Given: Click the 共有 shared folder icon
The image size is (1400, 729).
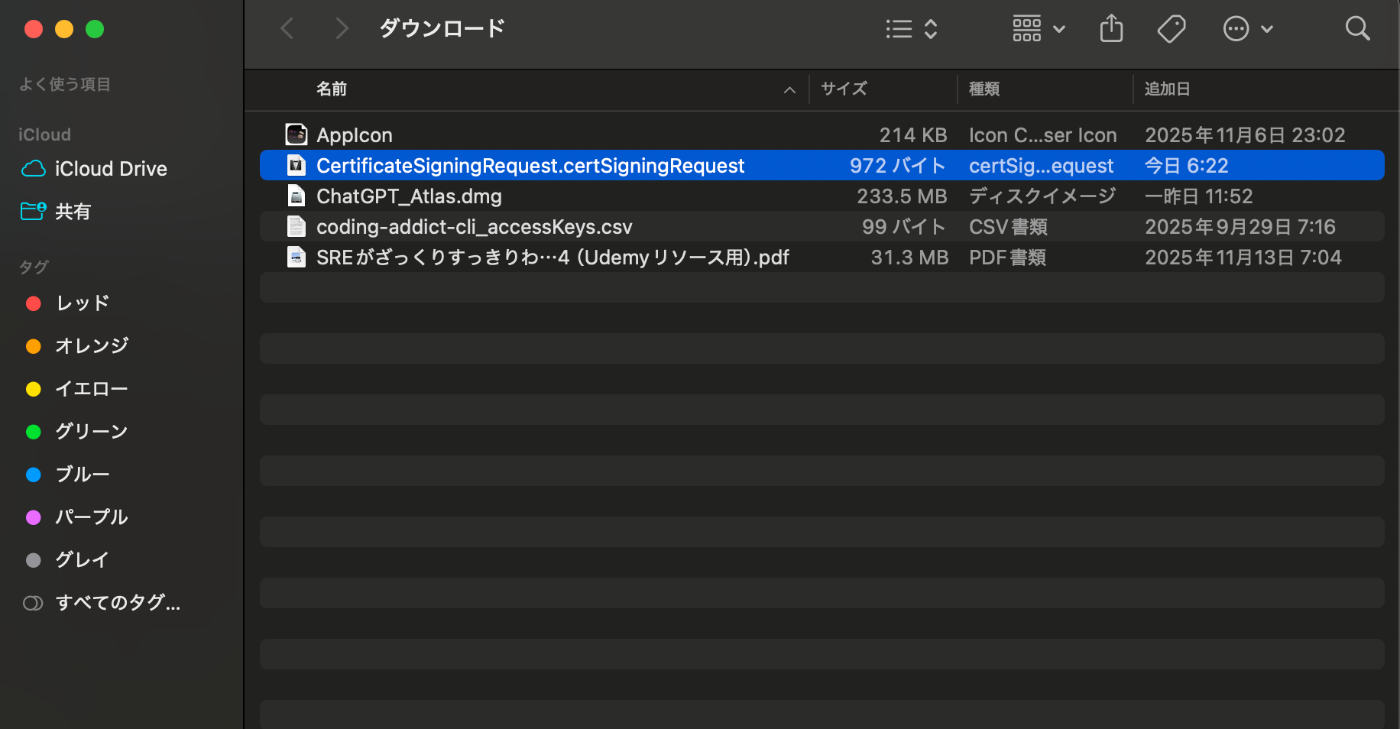Looking at the screenshot, I should coord(33,211).
